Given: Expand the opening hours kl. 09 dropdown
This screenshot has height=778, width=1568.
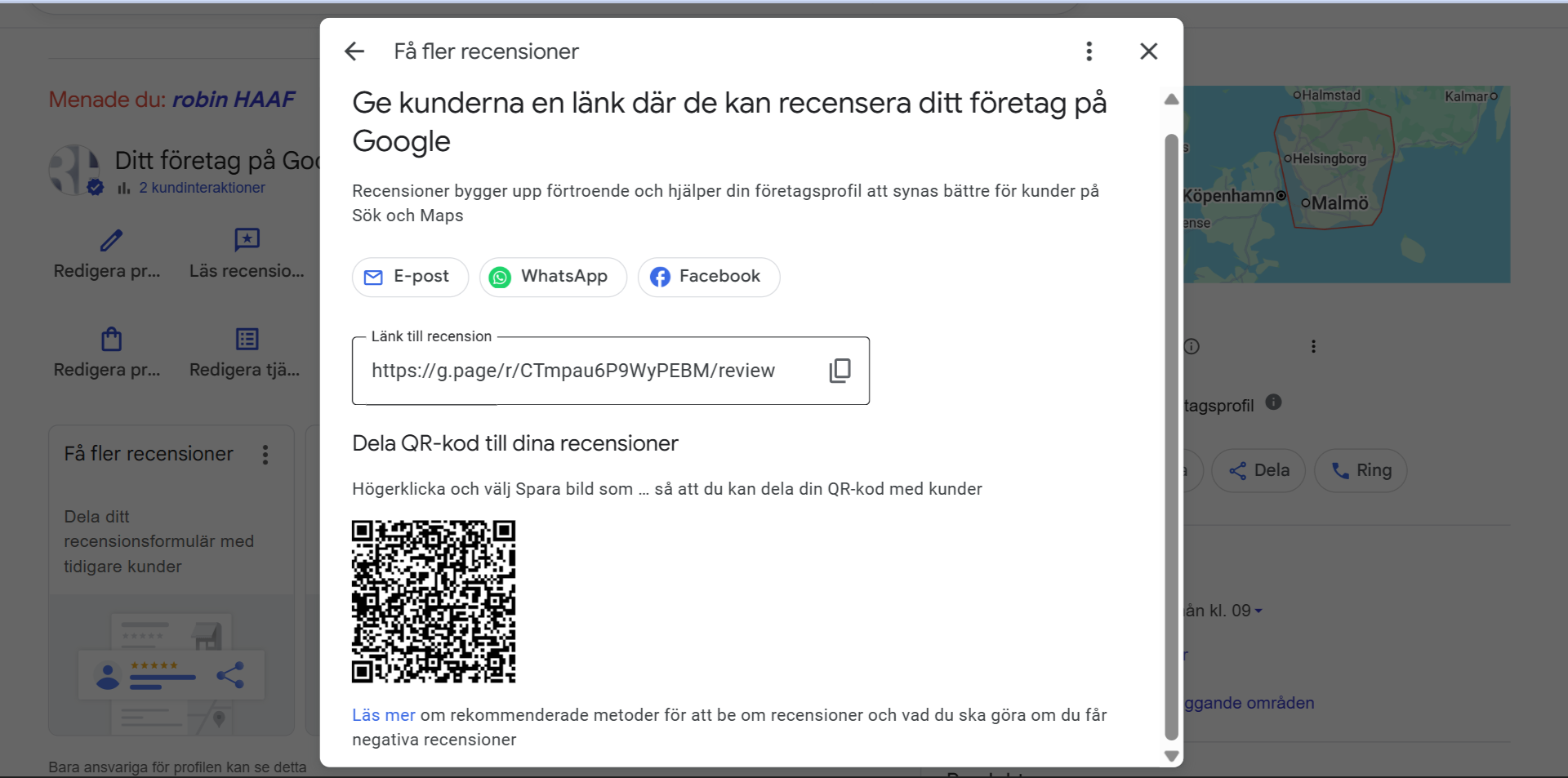Looking at the screenshot, I should pos(1258,611).
